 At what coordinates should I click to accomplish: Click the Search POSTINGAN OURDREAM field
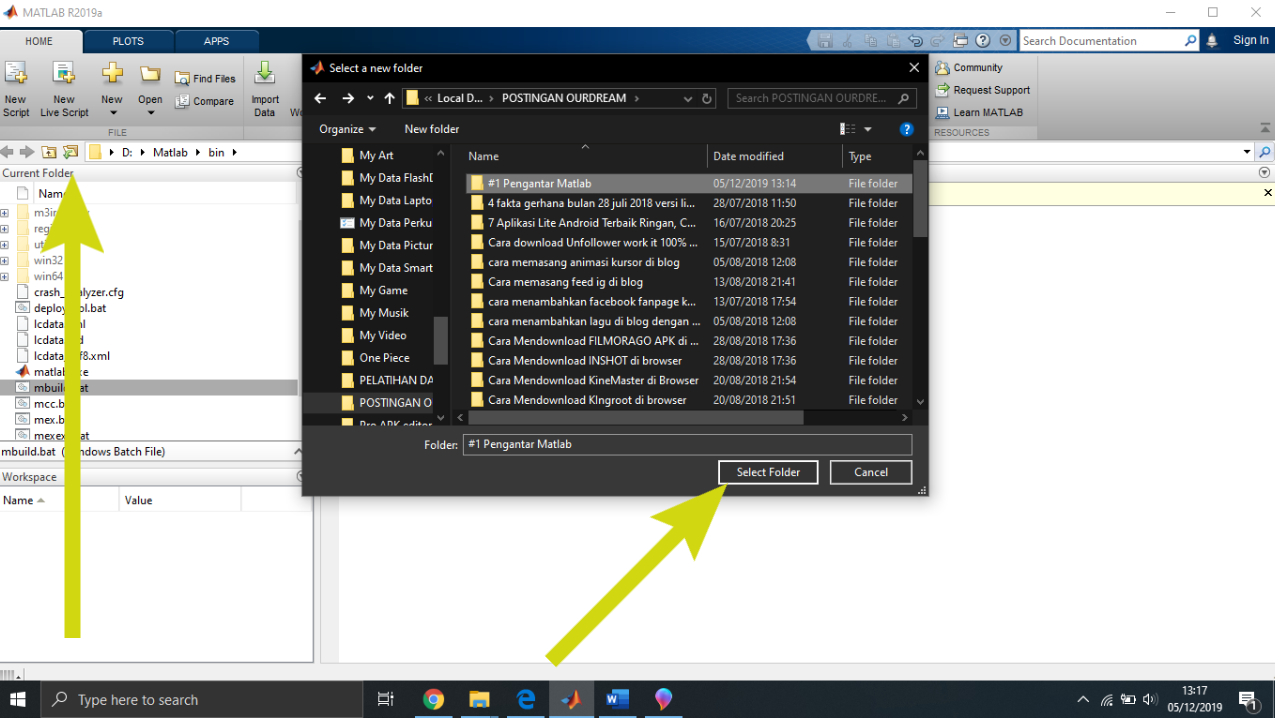[820, 98]
